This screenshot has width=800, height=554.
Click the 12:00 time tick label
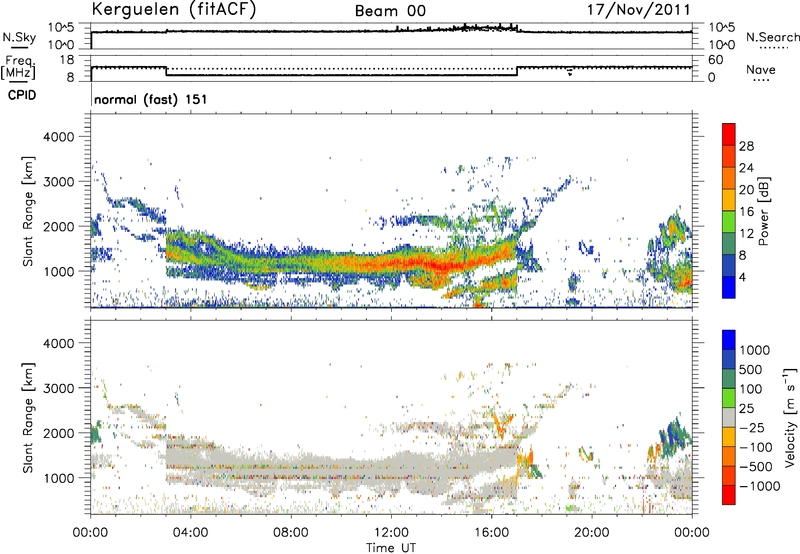point(391,533)
